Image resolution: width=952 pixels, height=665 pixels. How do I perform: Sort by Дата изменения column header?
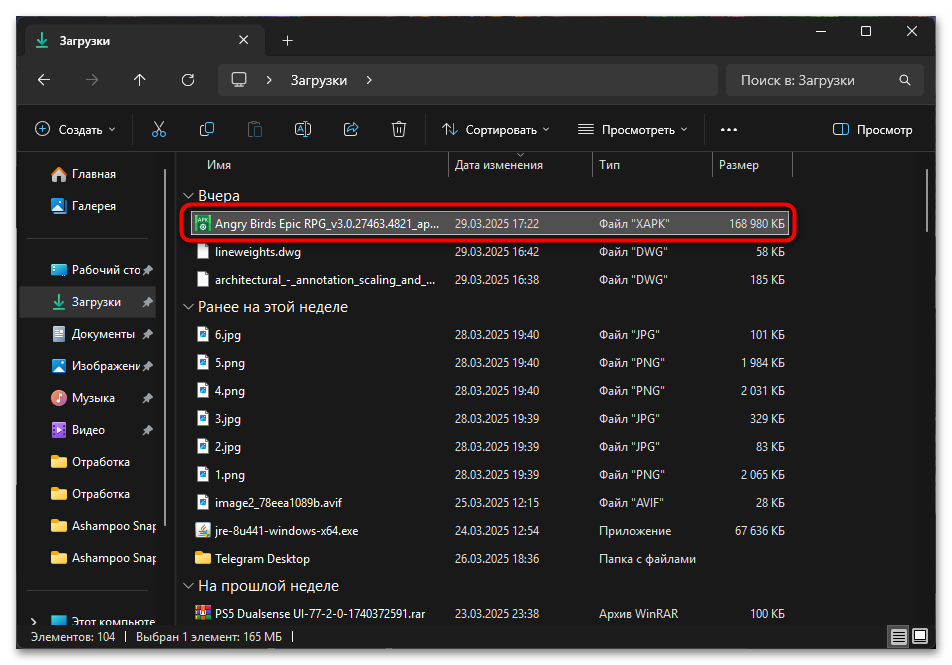(498, 165)
